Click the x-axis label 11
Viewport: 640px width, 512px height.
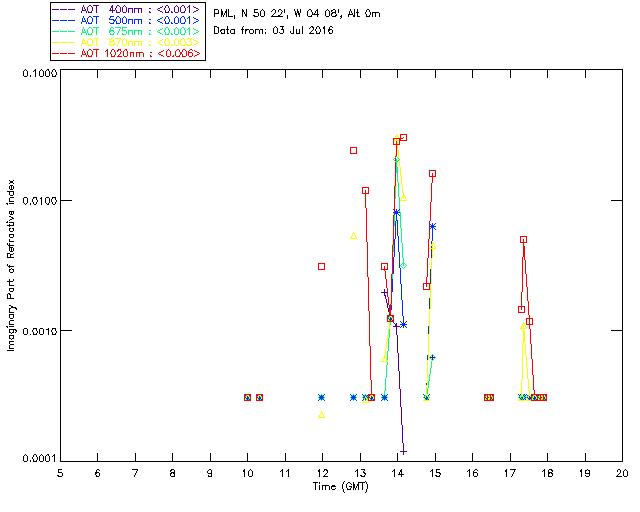(285, 473)
